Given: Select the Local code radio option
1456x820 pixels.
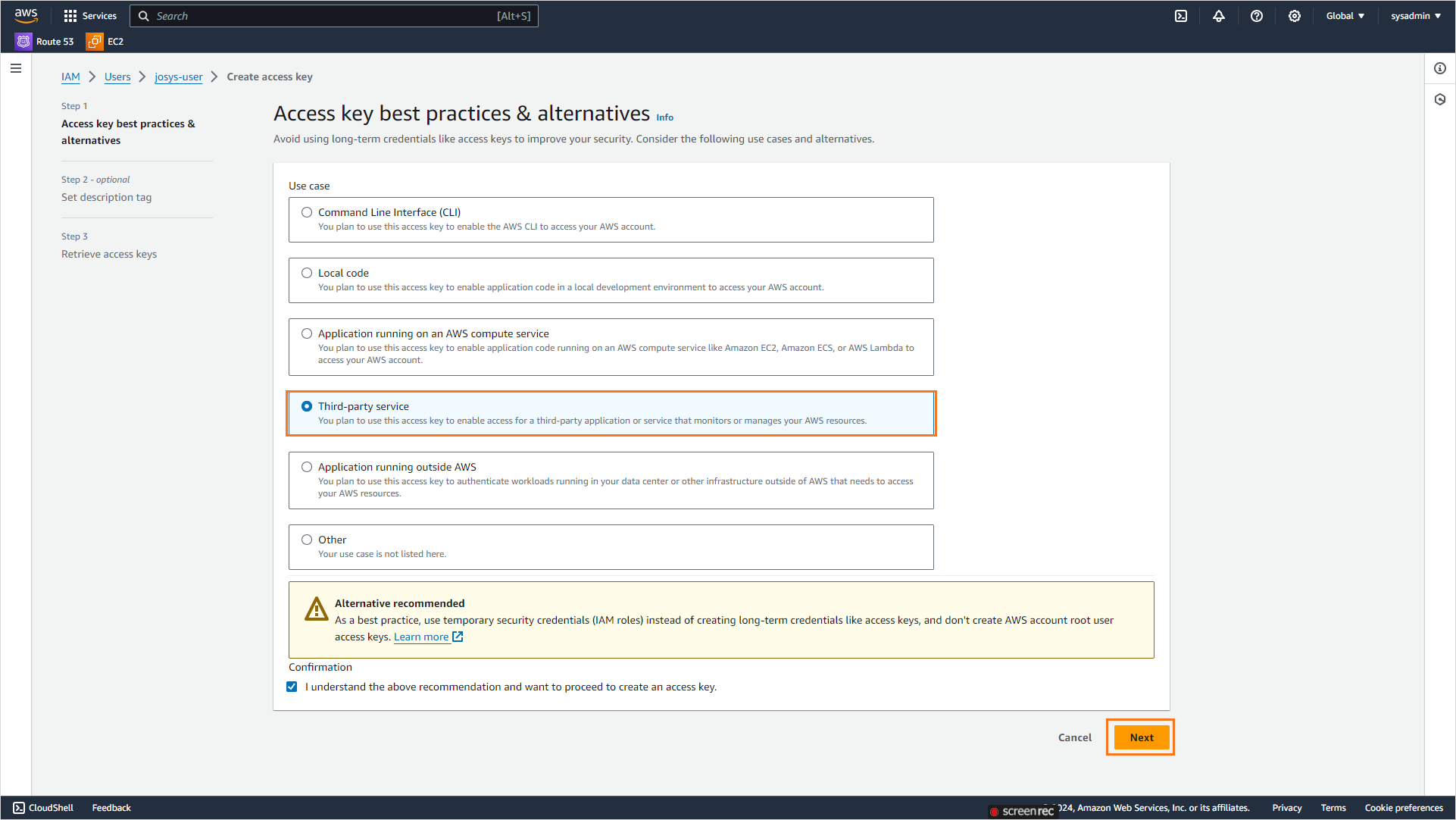Looking at the screenshot, I should point(307,273).
